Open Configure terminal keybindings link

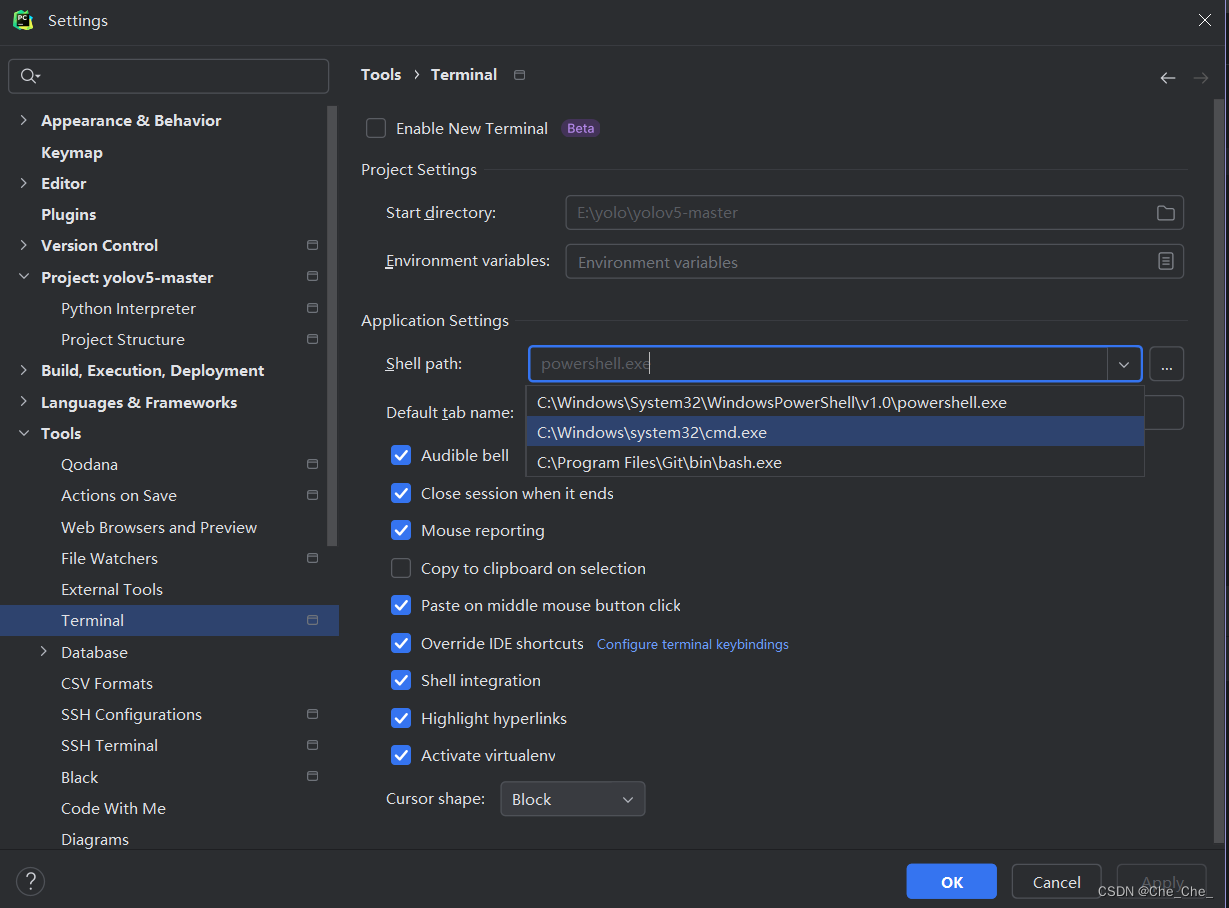(x=692, y=644)
